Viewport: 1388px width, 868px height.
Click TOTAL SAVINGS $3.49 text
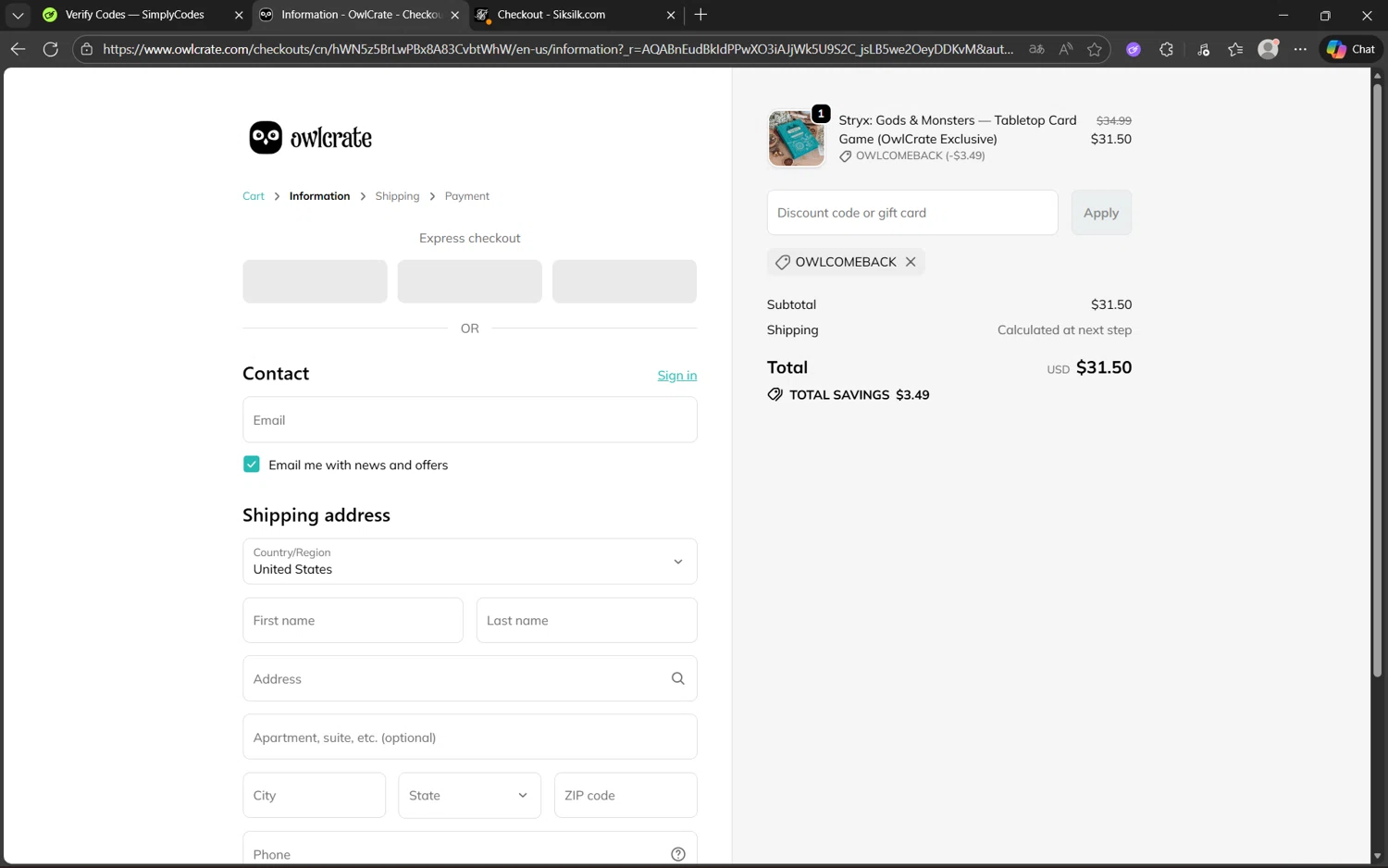coord(859,395)
